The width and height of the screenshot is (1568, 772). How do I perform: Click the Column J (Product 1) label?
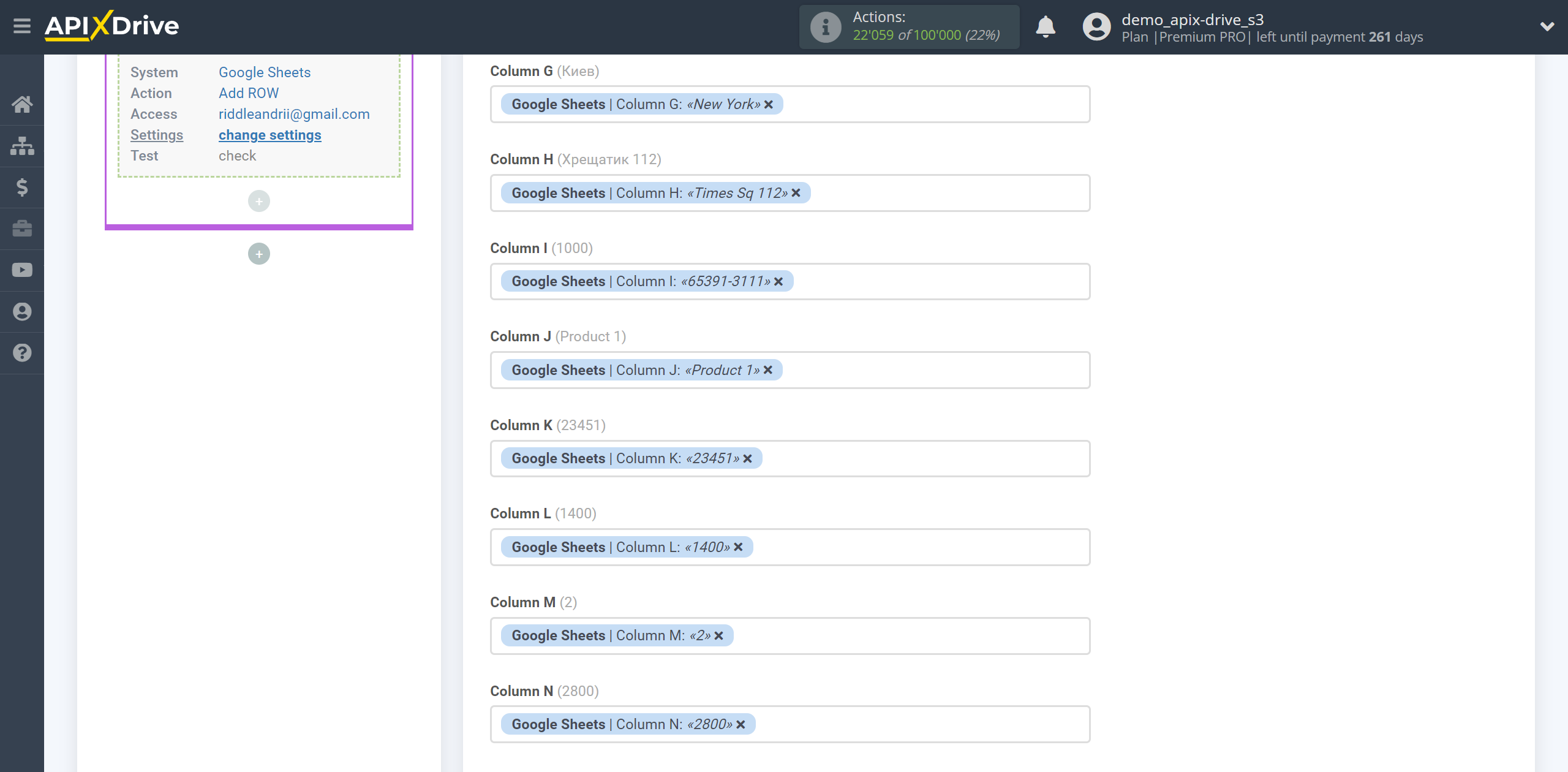[558, 336]
